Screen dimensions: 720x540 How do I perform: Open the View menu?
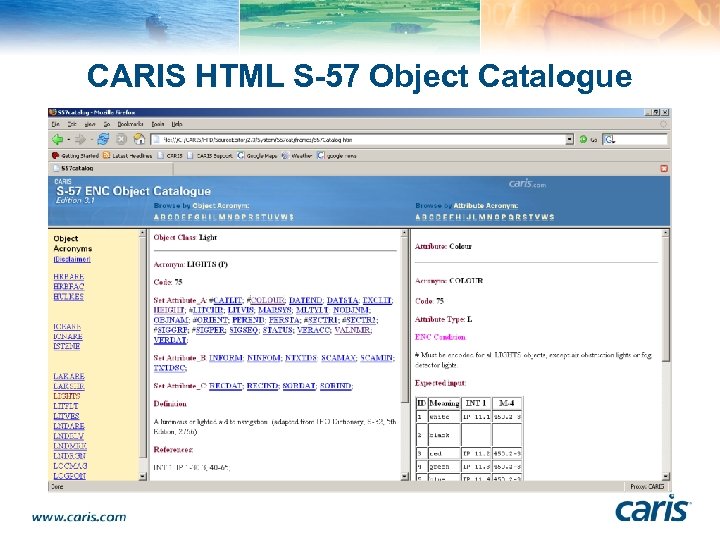[x=90, y=124]
